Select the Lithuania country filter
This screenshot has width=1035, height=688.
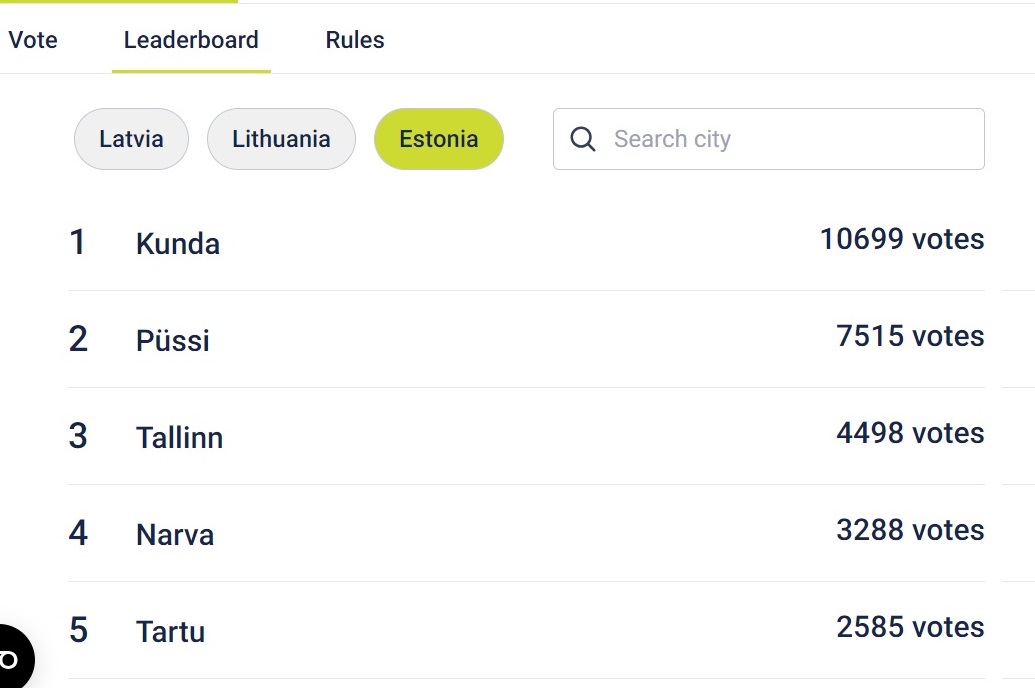click(x=281, y=139)
